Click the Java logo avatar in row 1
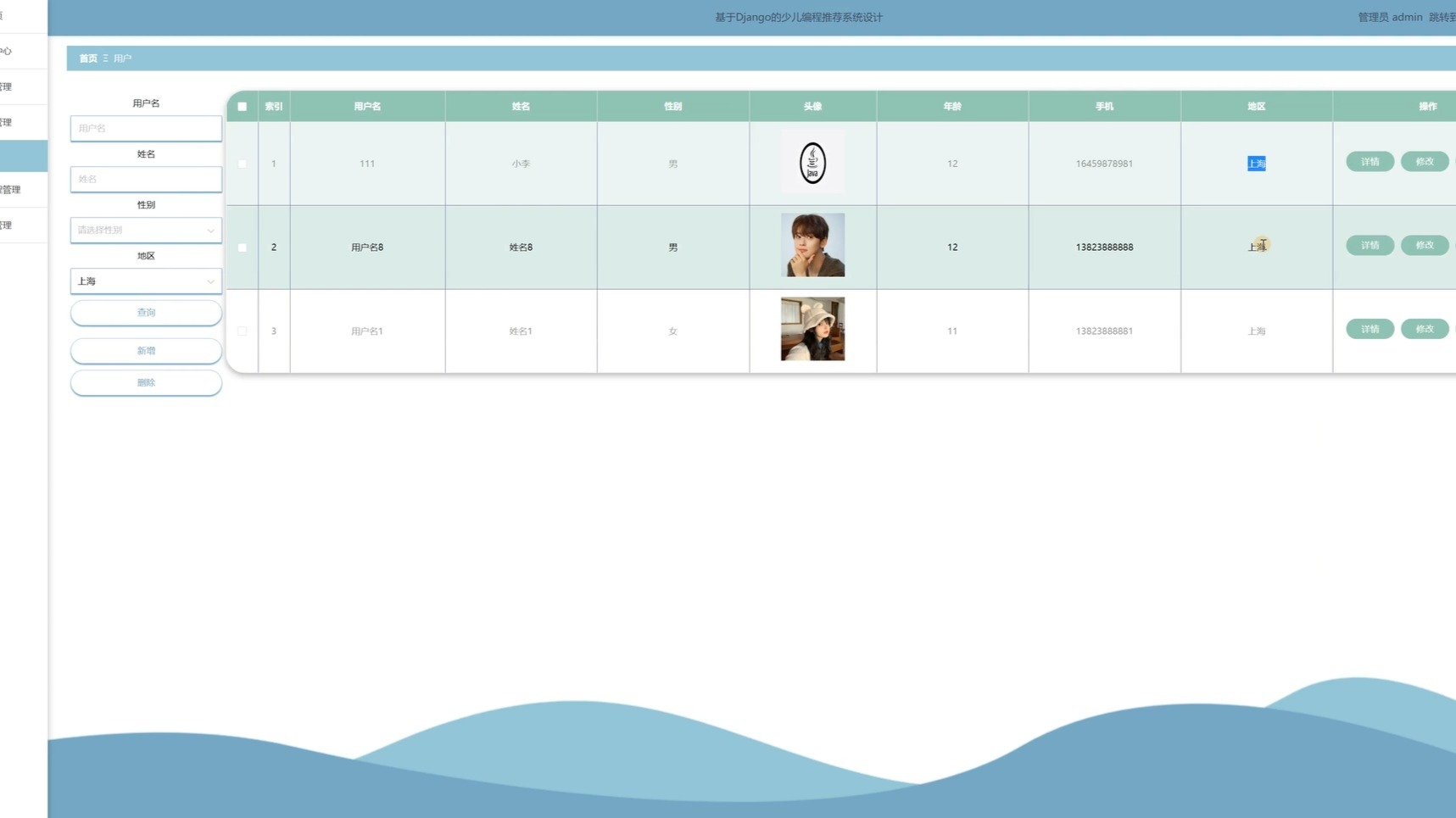The height and width of the screenshot is (818, 1456). (x=812, y=163)
